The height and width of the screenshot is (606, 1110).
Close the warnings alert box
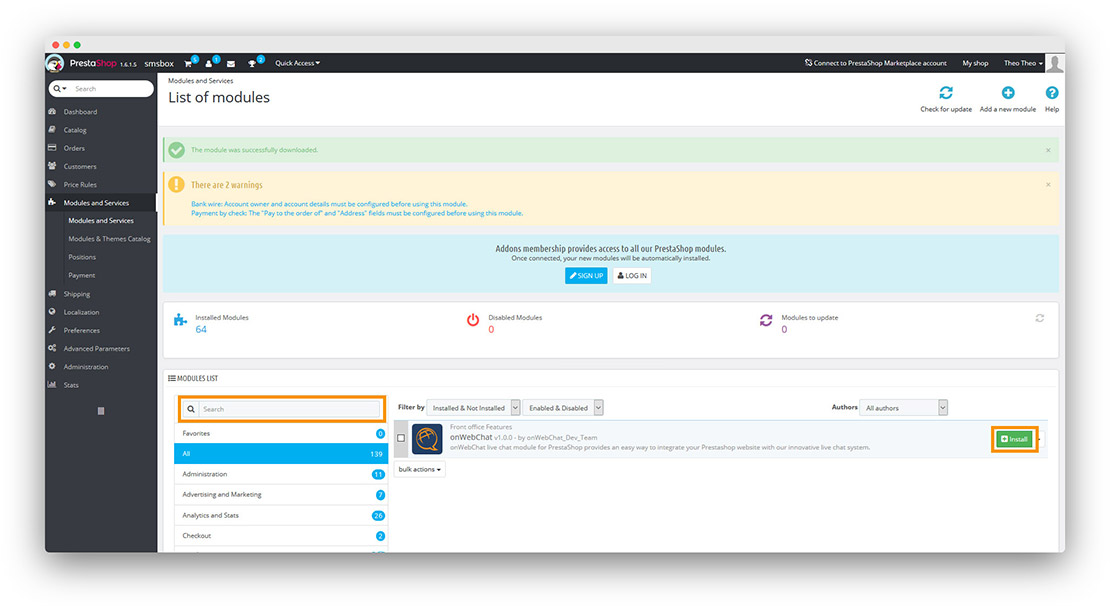[x=1048, y=184]
